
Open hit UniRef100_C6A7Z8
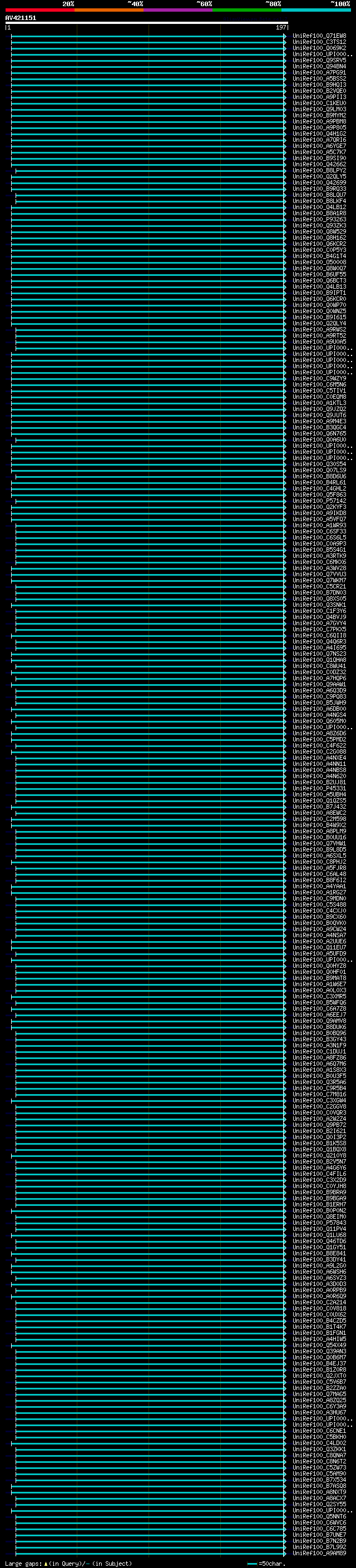tap(319, 1008)
